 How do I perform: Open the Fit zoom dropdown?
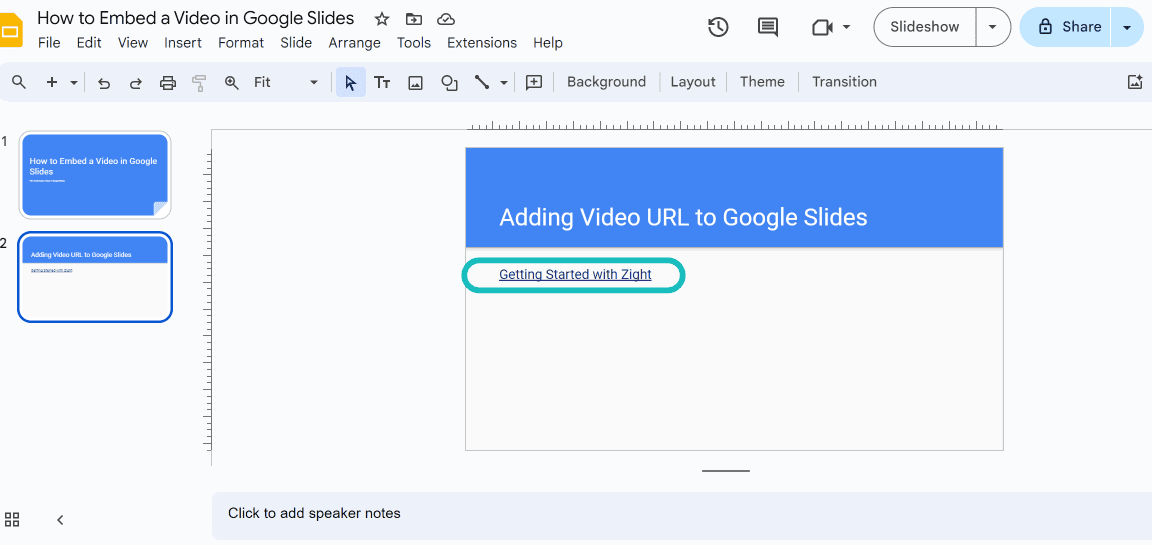pos(285,82)
